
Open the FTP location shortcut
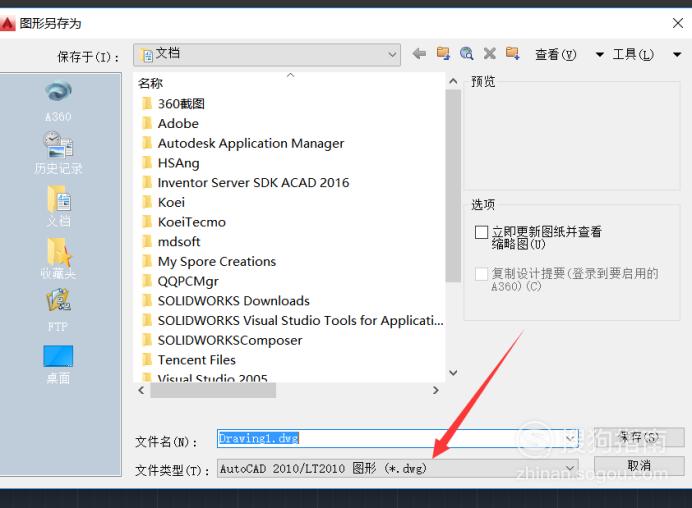58,310
